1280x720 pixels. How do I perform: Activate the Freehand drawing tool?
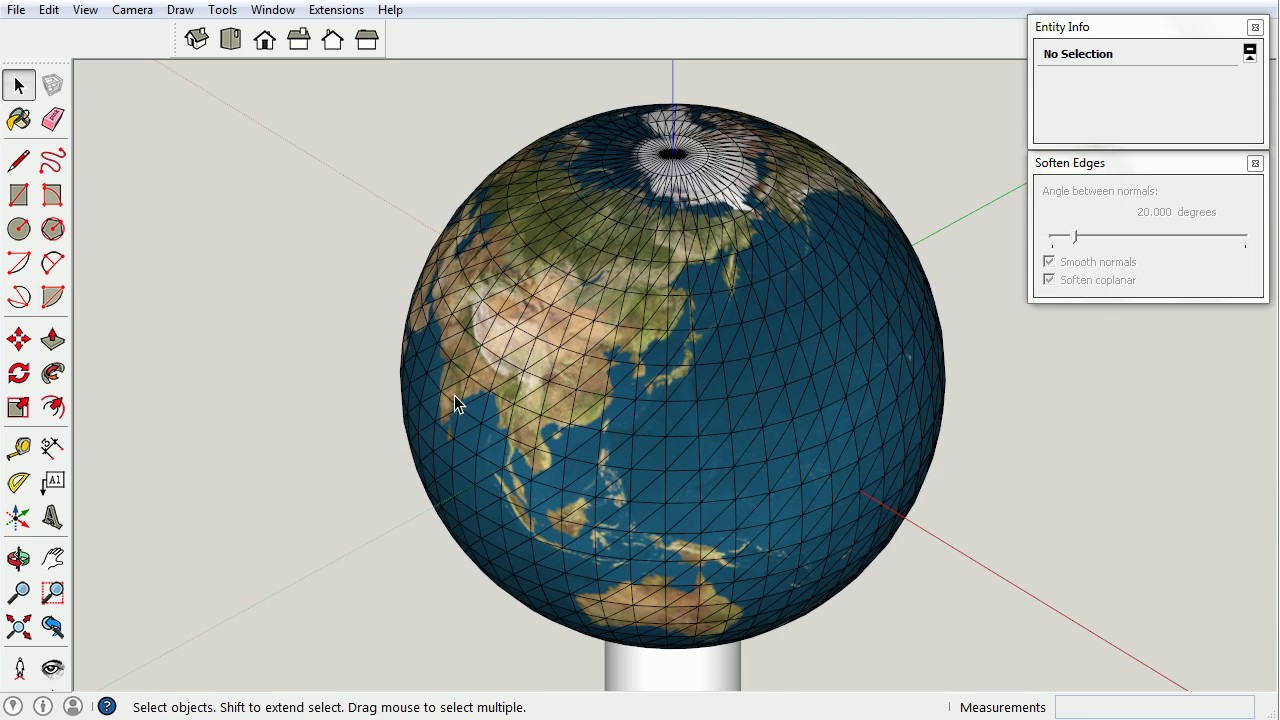pyautogui.click(x=53, y=161)
